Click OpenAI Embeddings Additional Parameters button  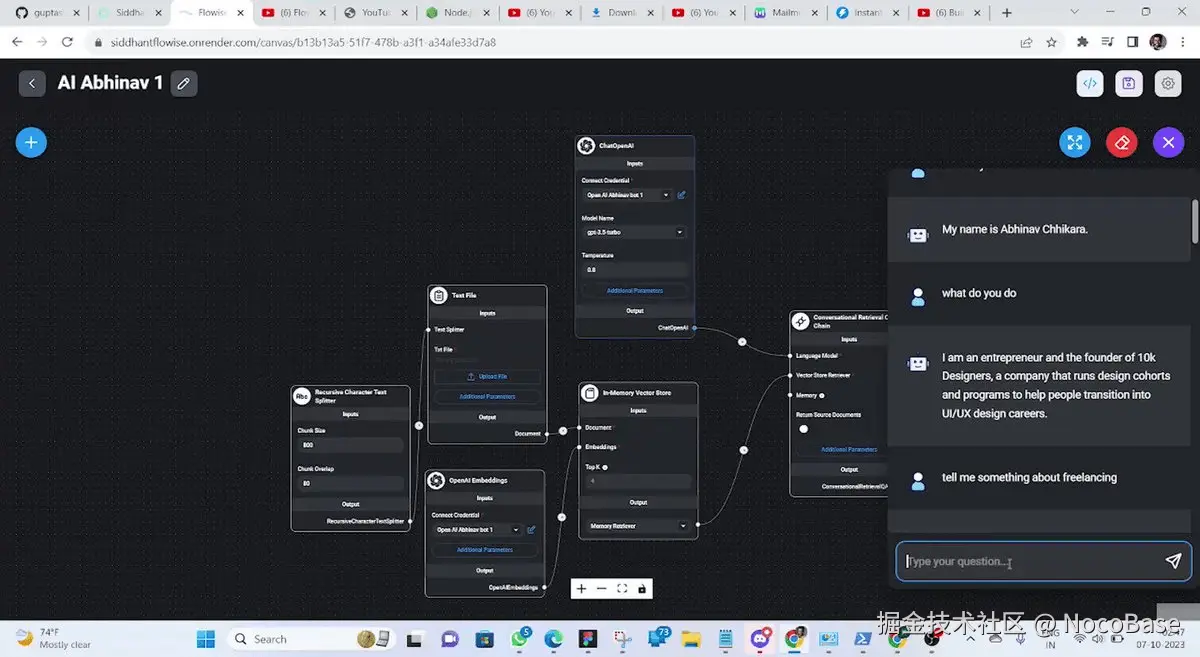[485, 550]
